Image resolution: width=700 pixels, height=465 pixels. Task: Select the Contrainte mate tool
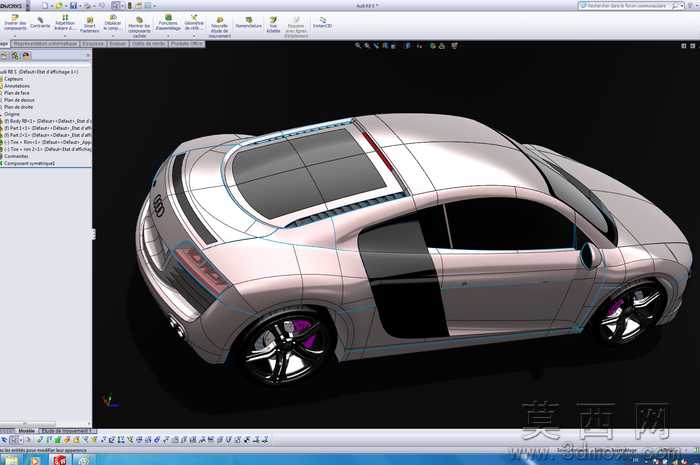[x=40, y=23]
